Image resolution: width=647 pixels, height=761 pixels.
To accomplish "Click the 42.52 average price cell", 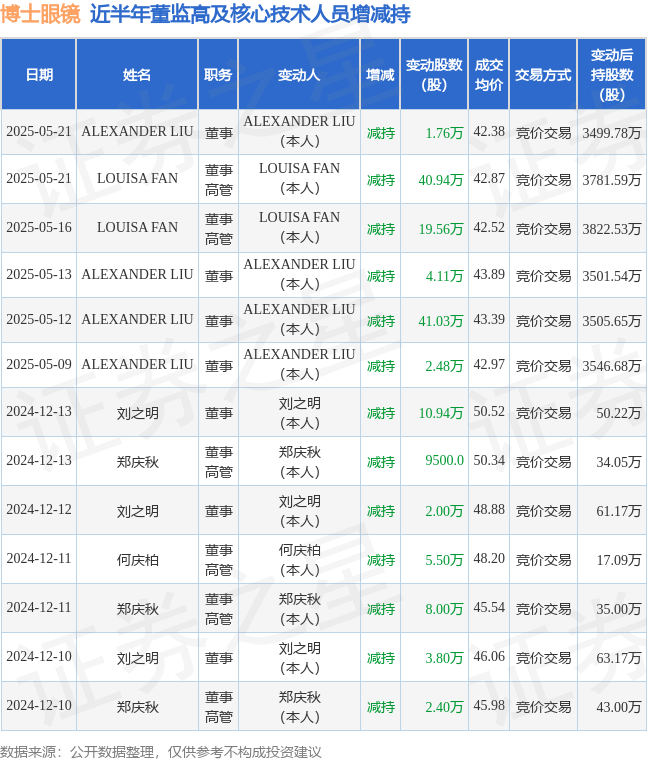I will click(x=489, y=228).
